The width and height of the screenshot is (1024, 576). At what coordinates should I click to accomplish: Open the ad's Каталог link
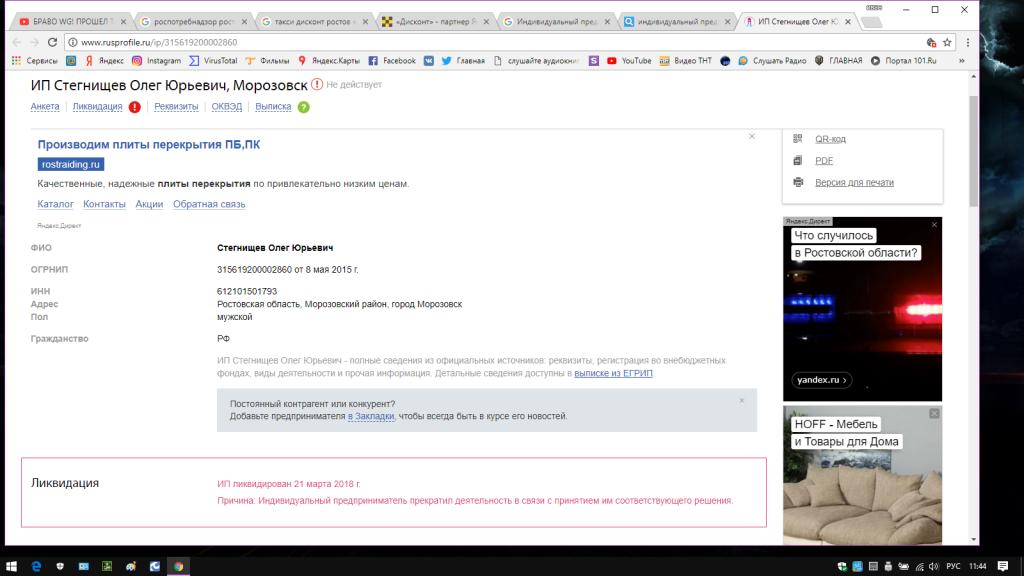pyautogui.click(x=56, y=204)
